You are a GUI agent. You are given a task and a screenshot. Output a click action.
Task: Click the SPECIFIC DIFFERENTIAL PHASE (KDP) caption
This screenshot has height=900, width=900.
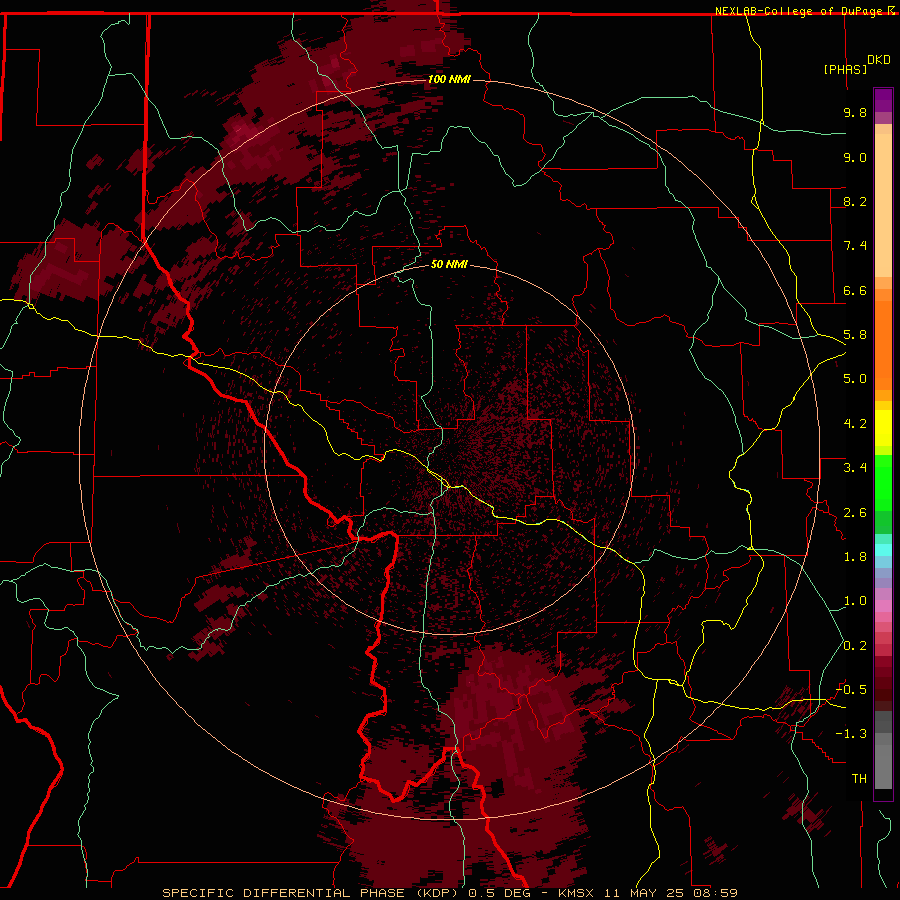[311, 893]
